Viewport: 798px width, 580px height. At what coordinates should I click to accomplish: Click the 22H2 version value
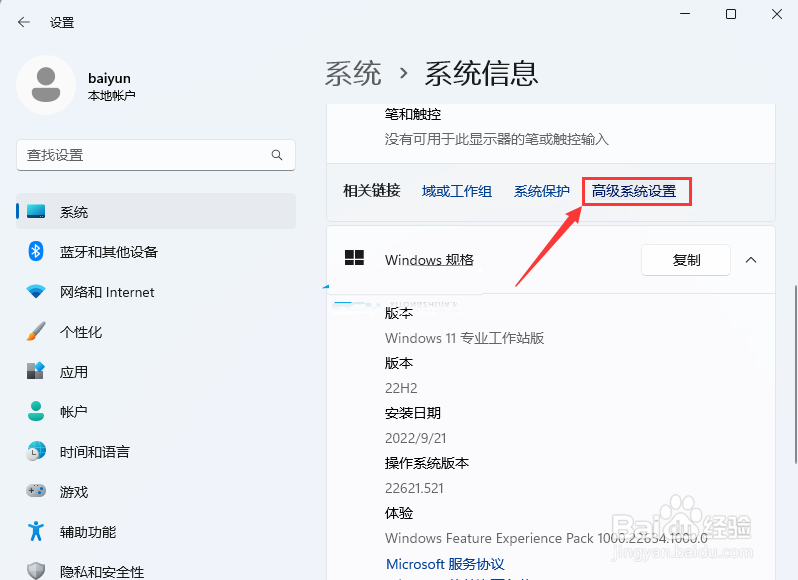point(401,388)
